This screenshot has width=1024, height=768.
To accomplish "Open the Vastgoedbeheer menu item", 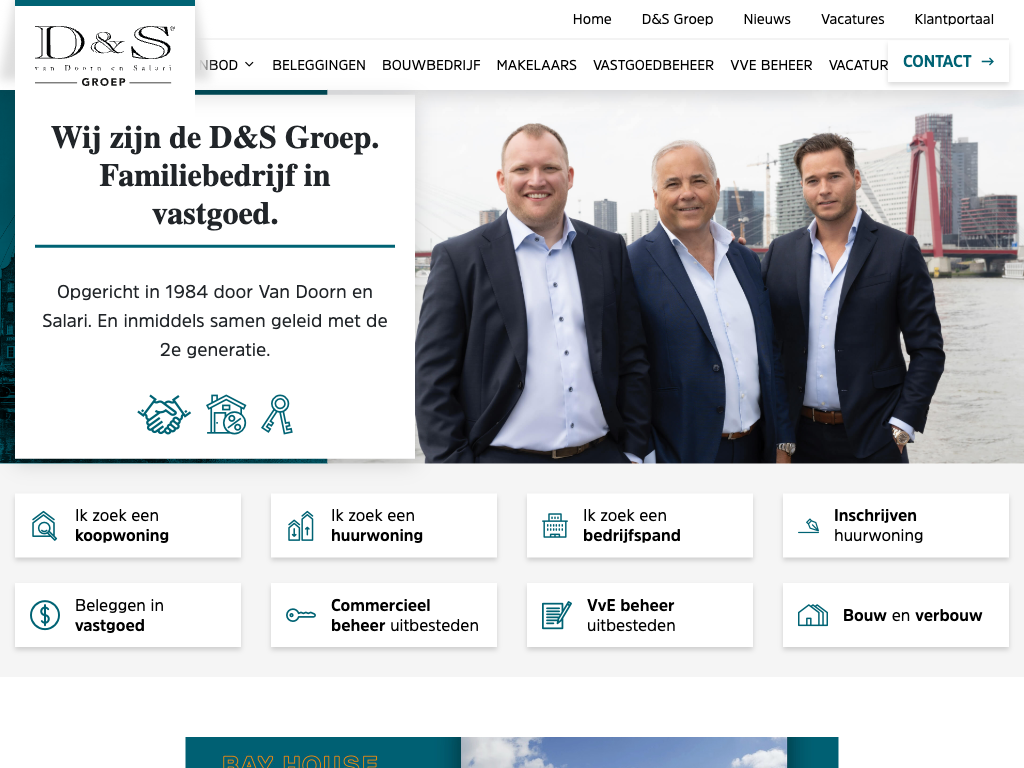I will [653, 65].
